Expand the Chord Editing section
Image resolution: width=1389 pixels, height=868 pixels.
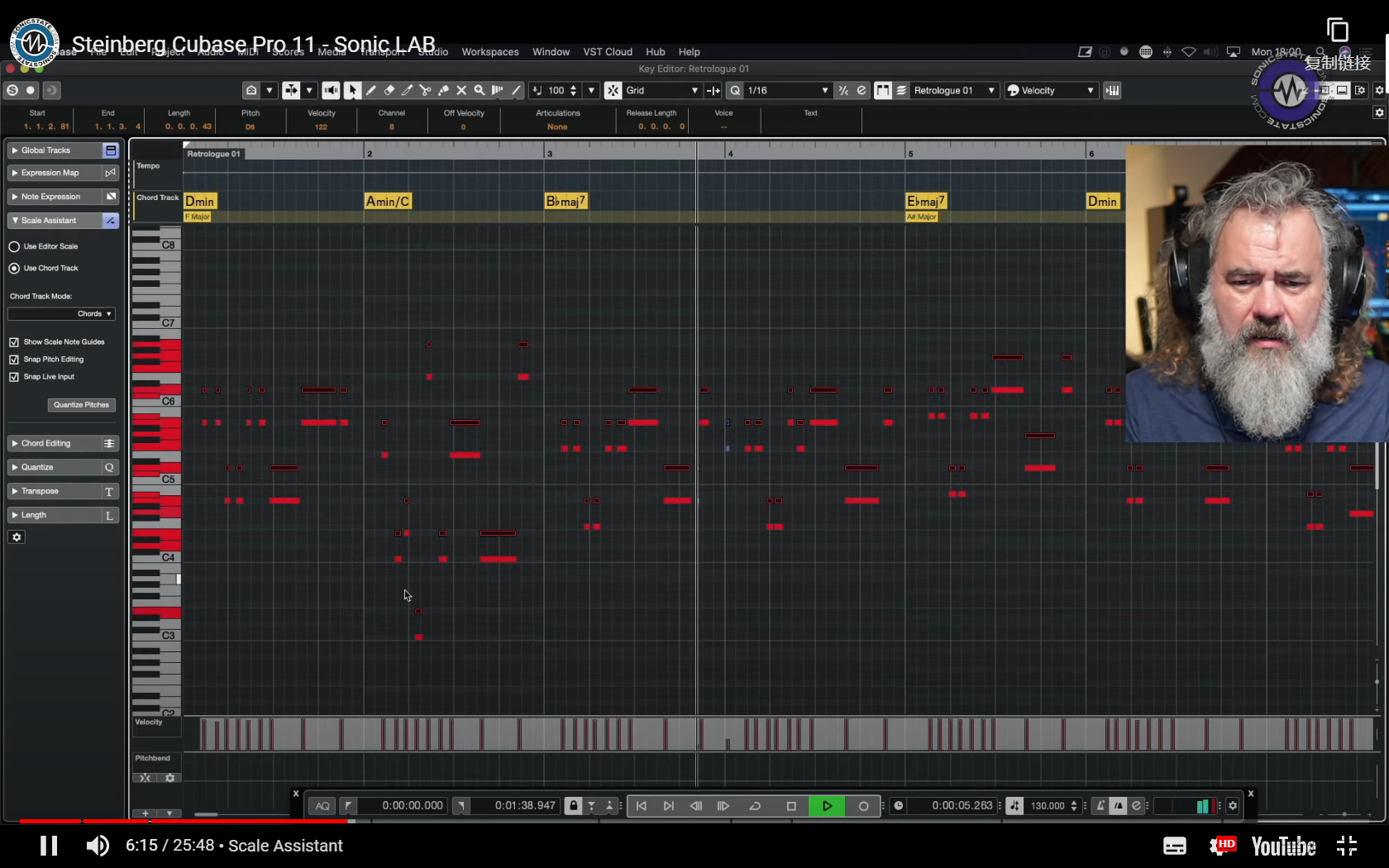click(55, 444)
